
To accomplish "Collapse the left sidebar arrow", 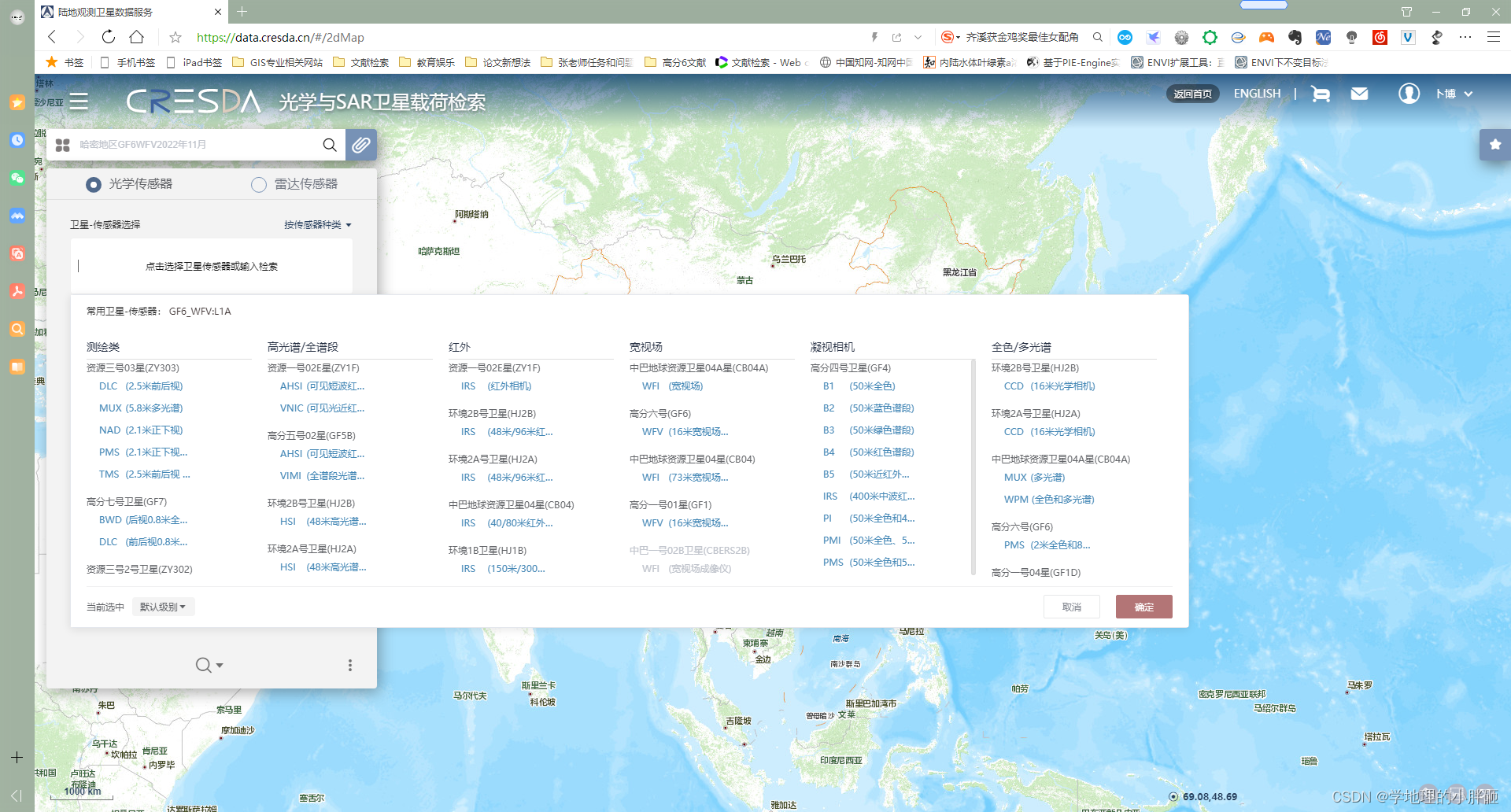I will tap(17, 795).
